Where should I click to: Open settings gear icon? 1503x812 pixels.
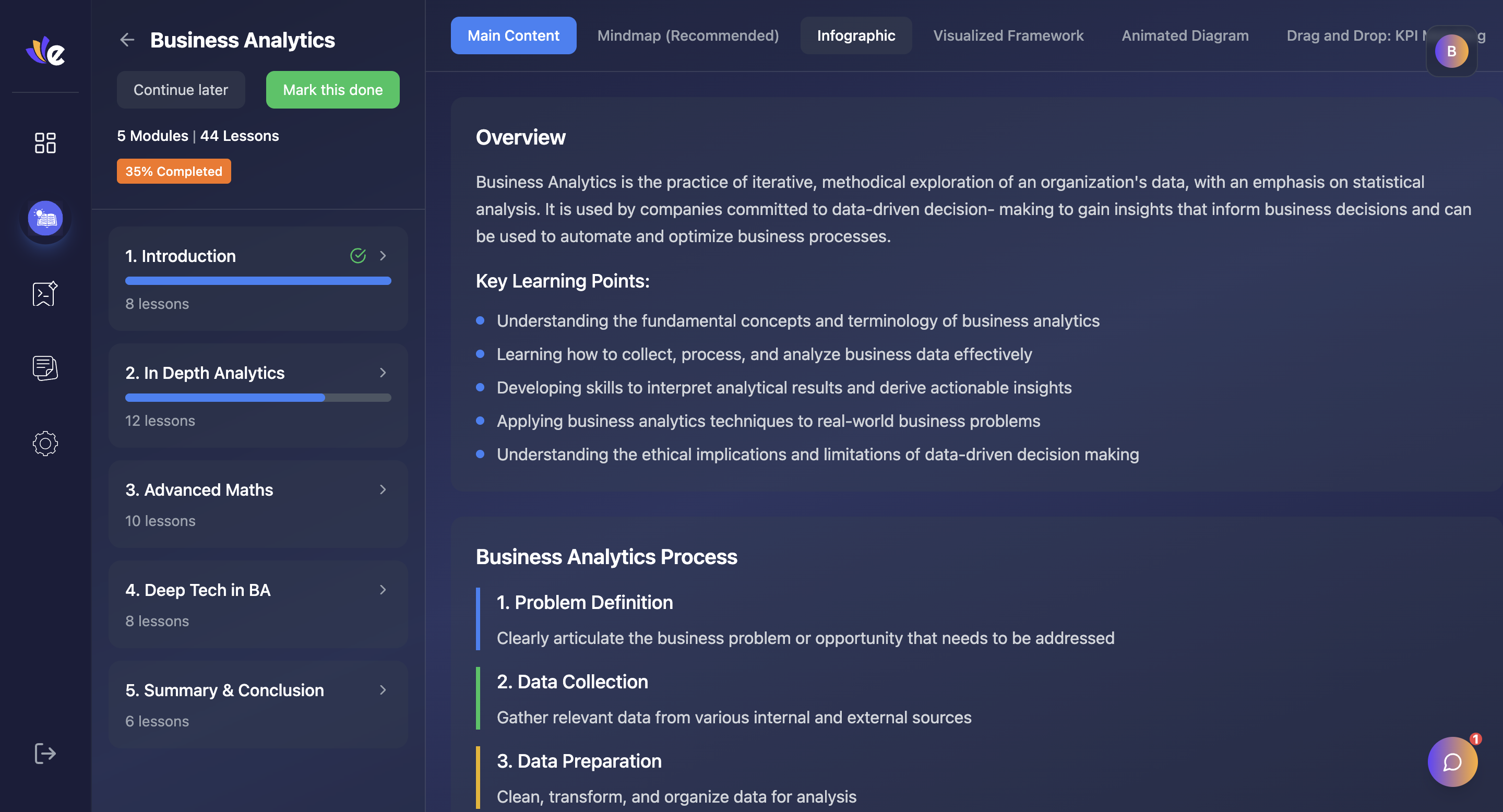click(45, 444)
